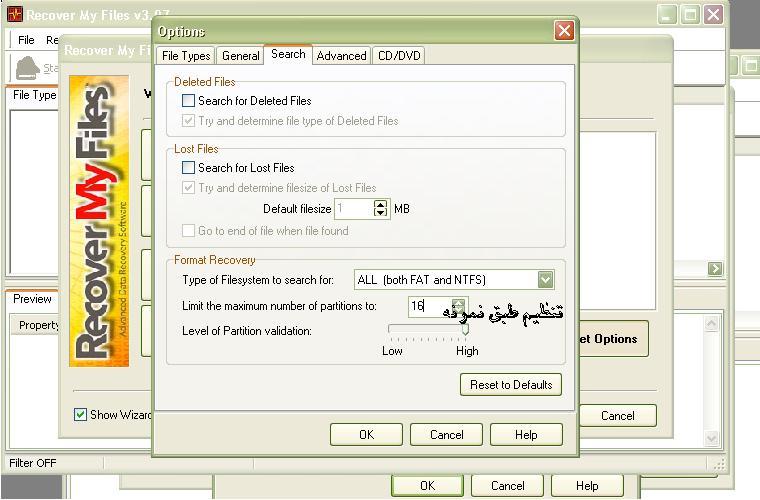Click Help in bottom background dialog
This screenshot has height=500, width=760.
pyautogui.click(x=587, y=486)
